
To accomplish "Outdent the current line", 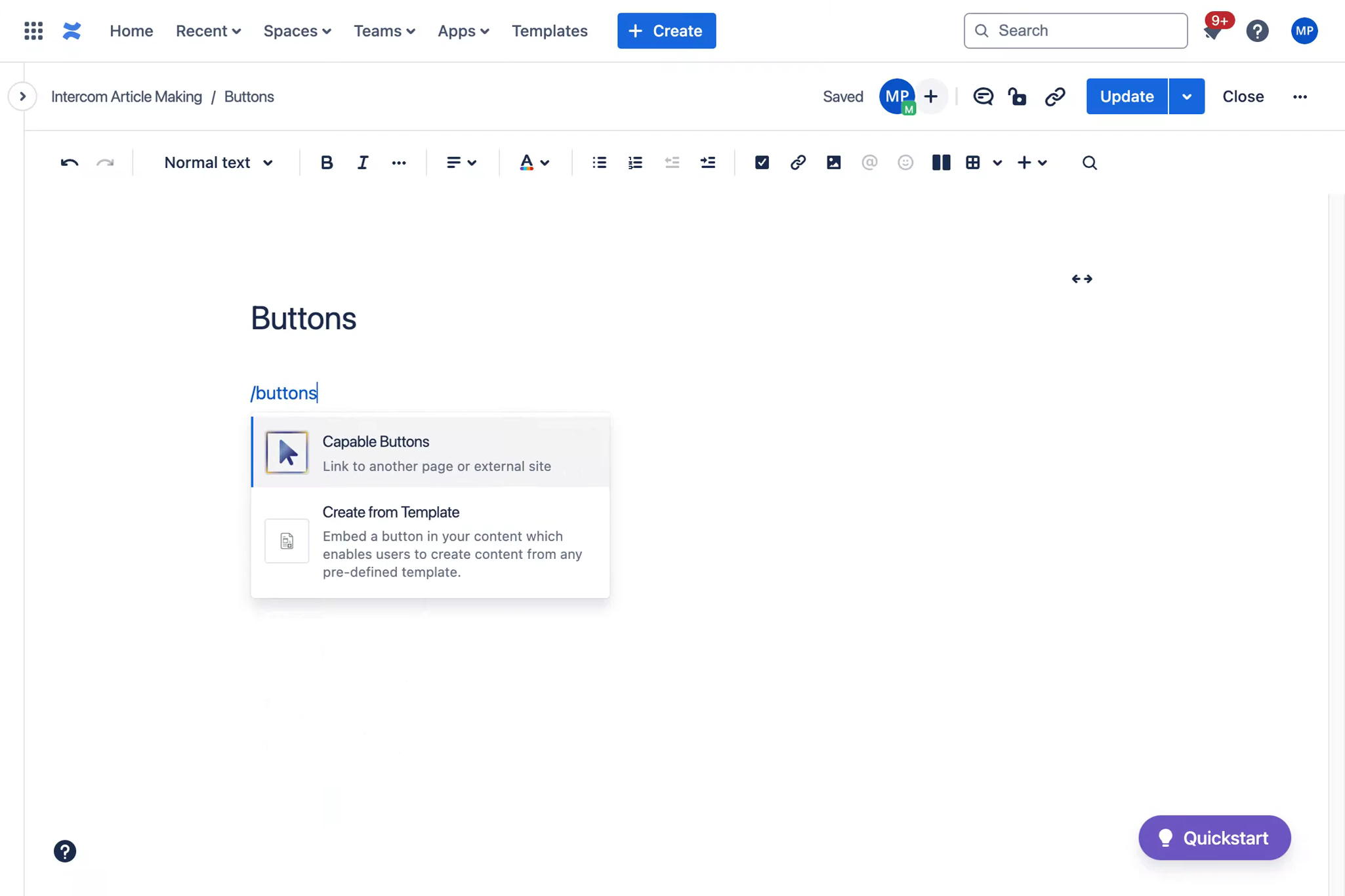I will [672, 163].
